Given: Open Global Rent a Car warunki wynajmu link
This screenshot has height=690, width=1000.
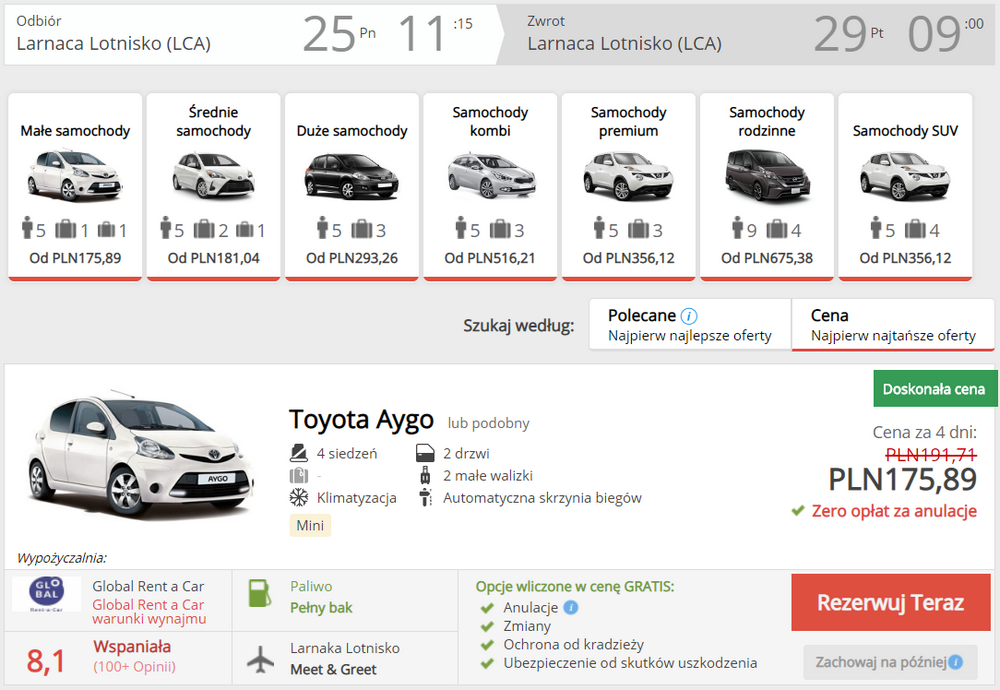Looking at the screenshot, I should (x=149, y=612).
